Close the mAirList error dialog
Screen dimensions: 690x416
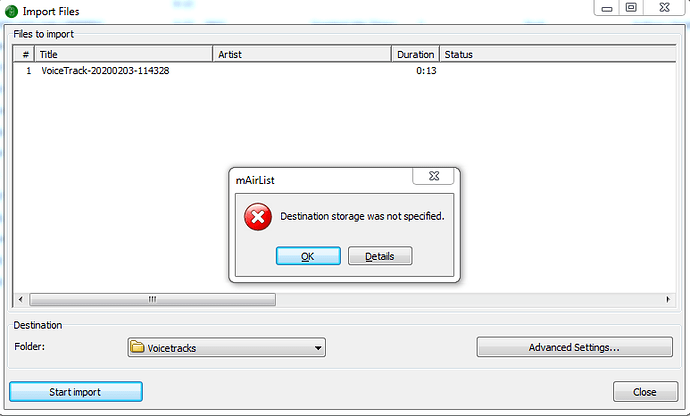(434, 176)
